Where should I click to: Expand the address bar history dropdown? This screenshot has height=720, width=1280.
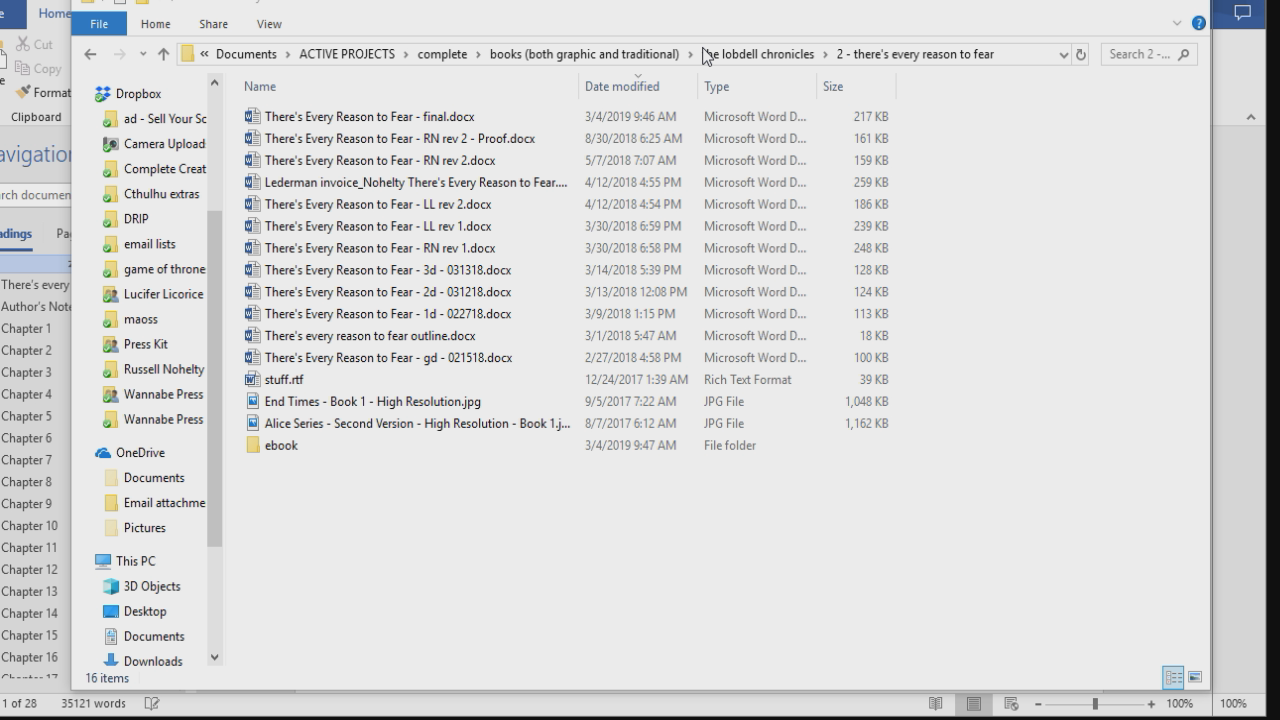point(1063,55)
